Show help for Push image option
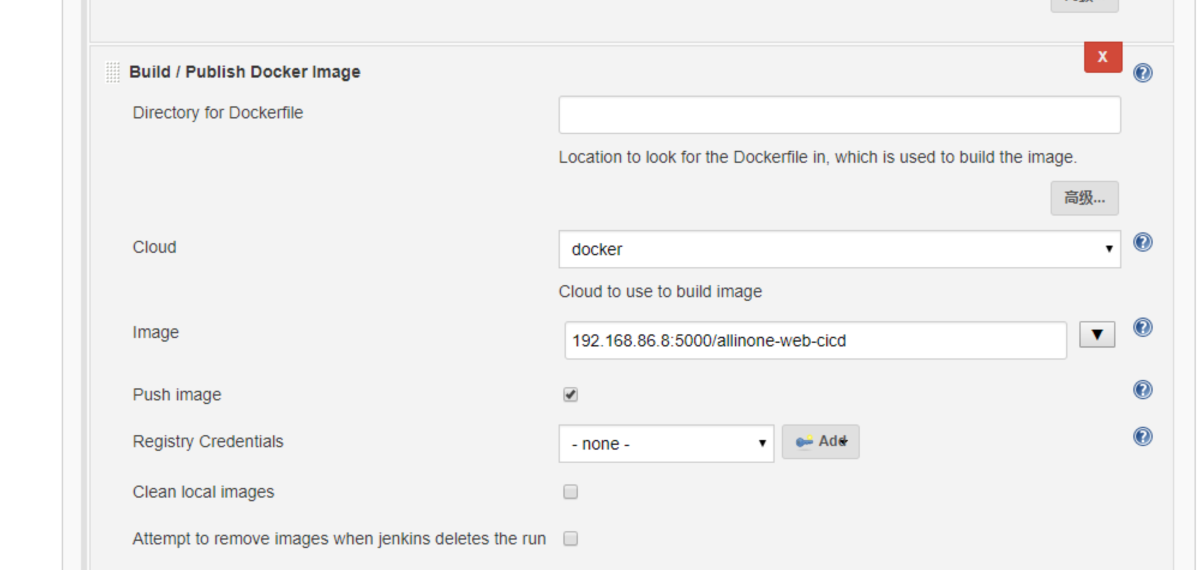This screenshot has height=570, width=1197. pos(1143,390)
